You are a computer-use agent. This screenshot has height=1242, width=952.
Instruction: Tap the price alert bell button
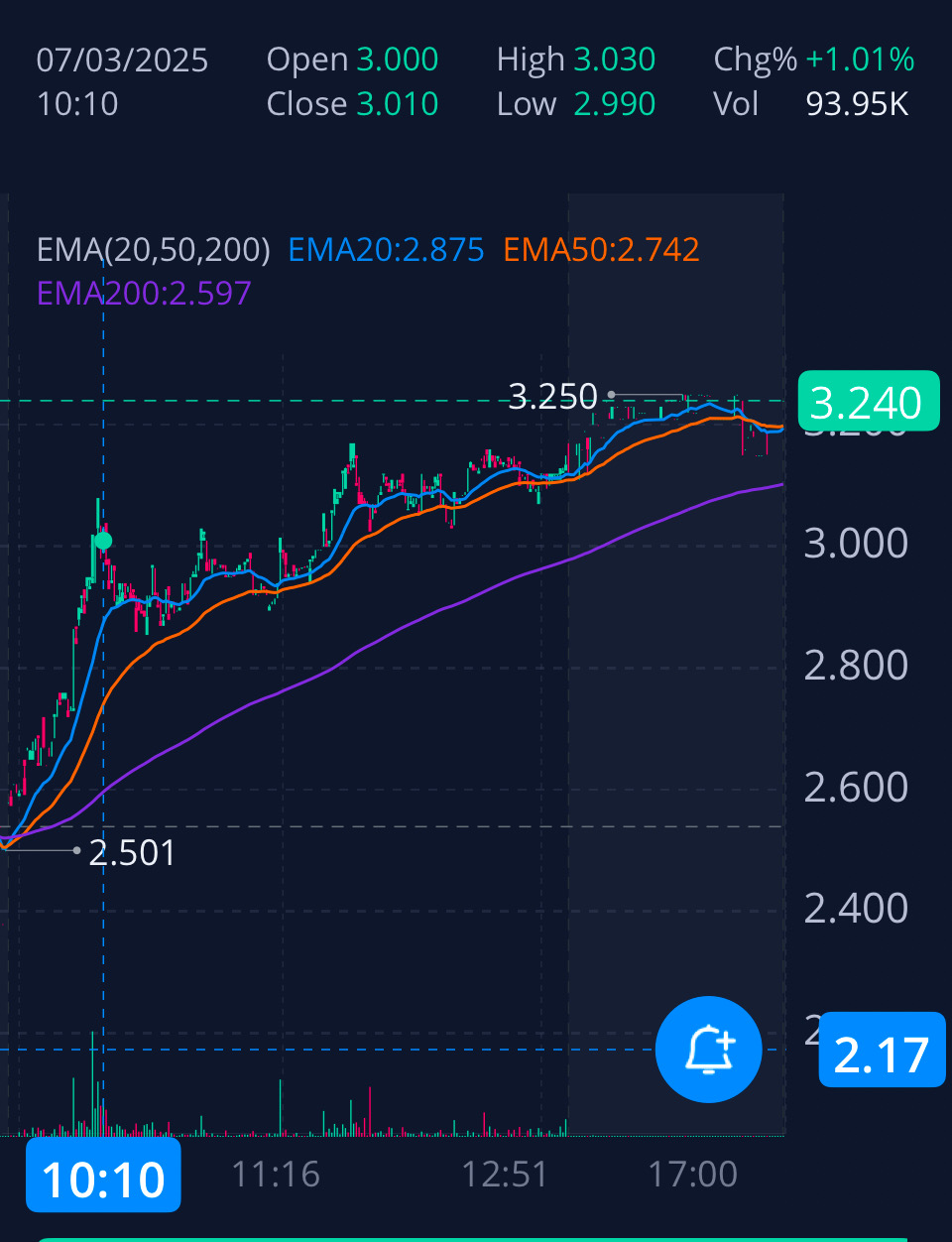(709, 1050)
